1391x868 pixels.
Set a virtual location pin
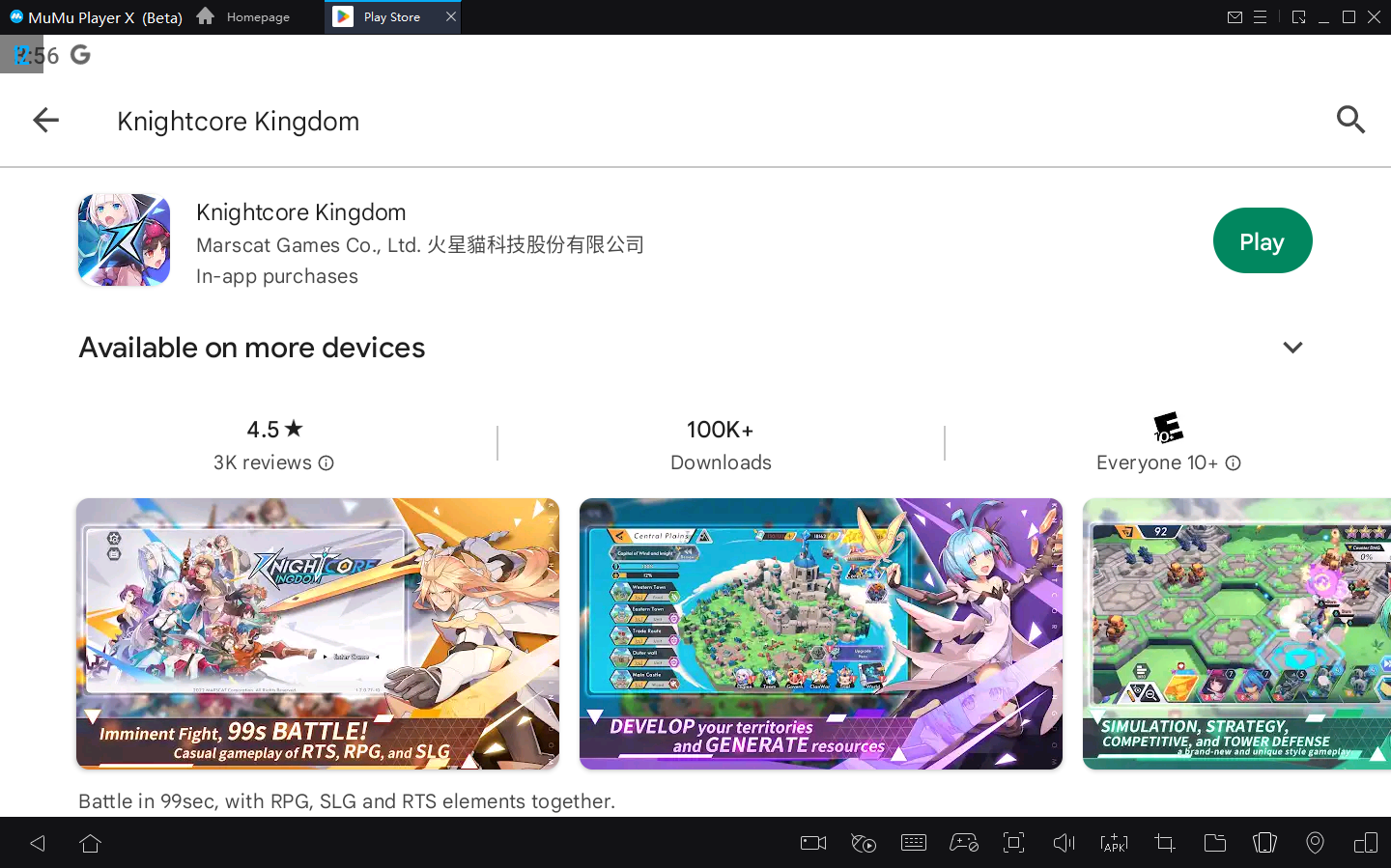[1315, 843]
